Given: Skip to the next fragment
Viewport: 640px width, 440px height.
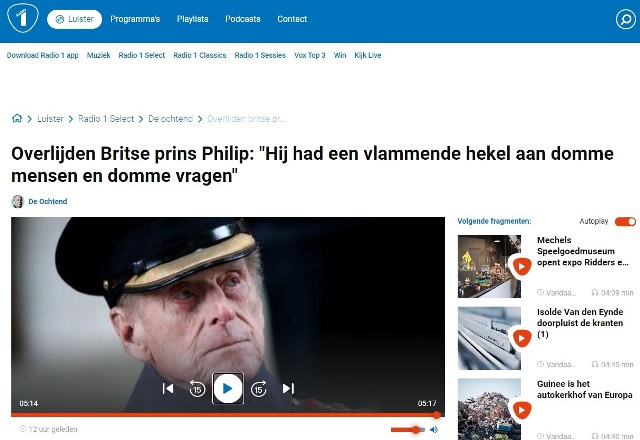Looking at the screenshot, I should (x=288, y=388).
